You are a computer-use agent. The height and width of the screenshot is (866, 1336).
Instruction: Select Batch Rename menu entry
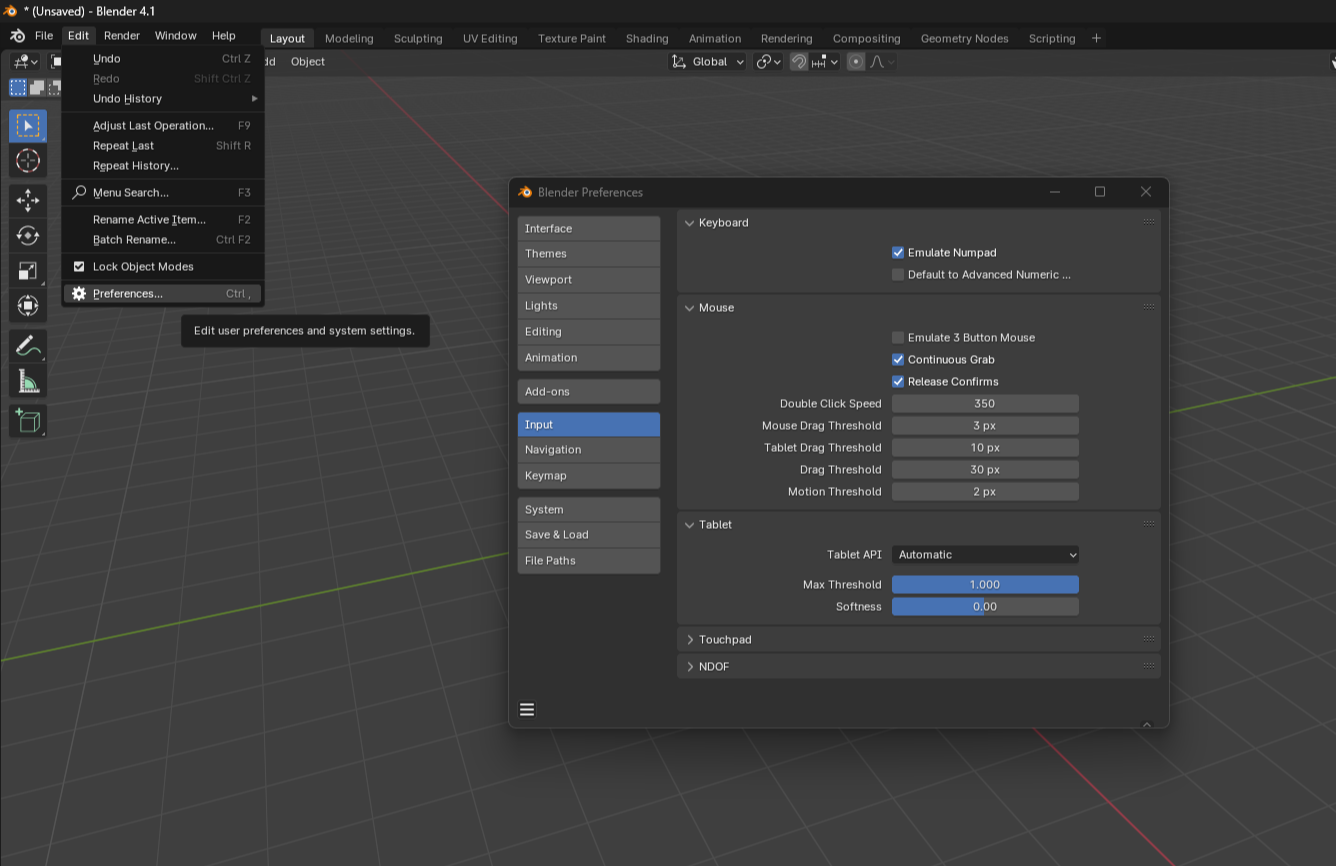coord(163,240)
